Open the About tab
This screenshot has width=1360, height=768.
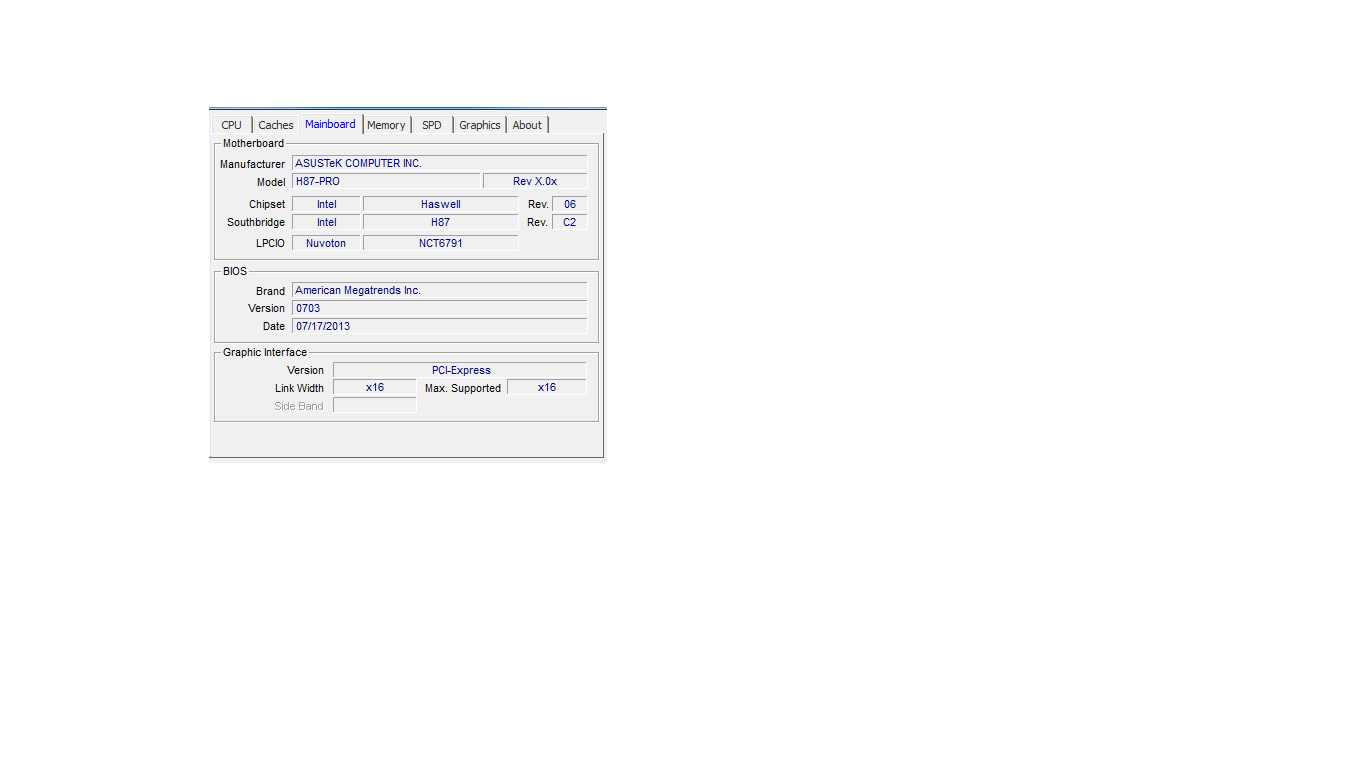tap(527, 125)
